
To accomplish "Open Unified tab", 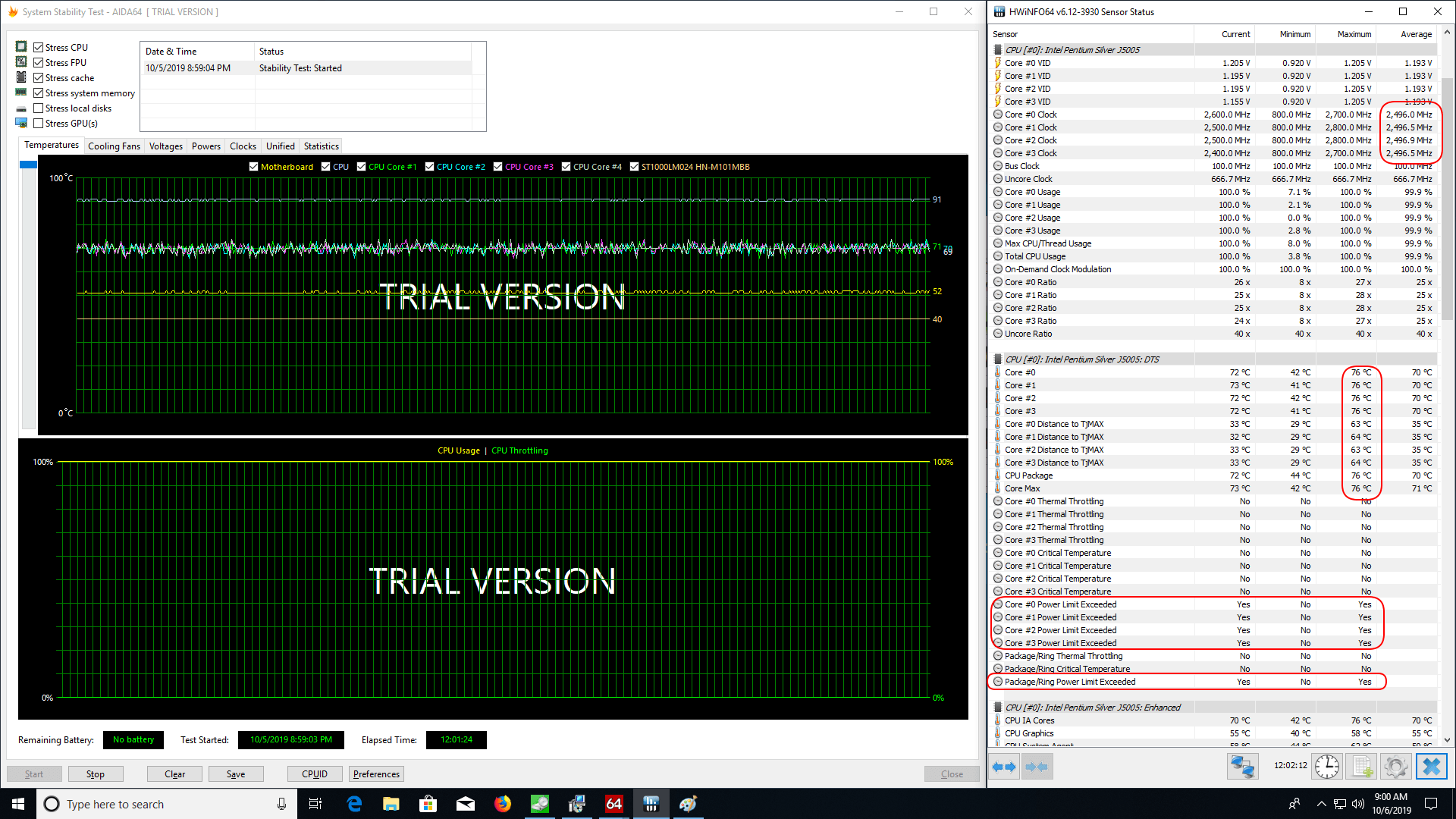I will (281, 146).
